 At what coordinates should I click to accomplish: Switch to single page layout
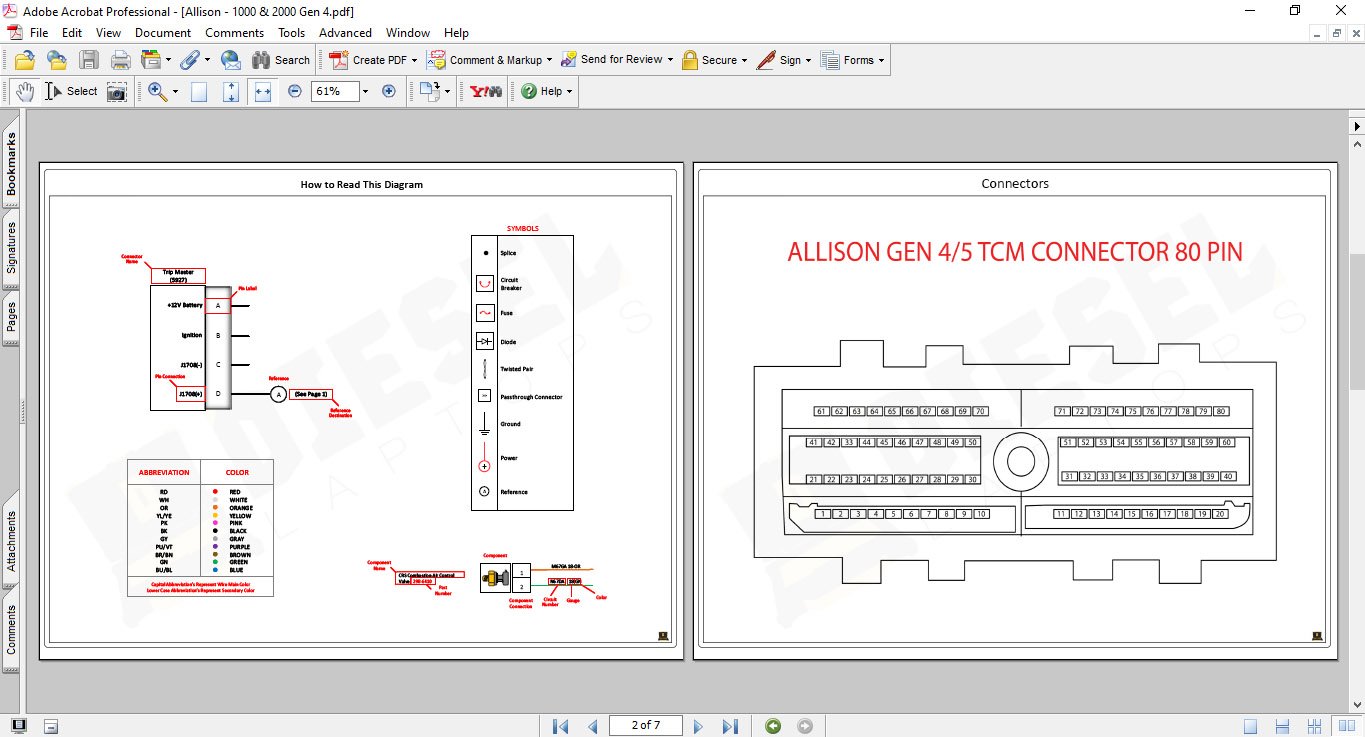click(1251, 726)
